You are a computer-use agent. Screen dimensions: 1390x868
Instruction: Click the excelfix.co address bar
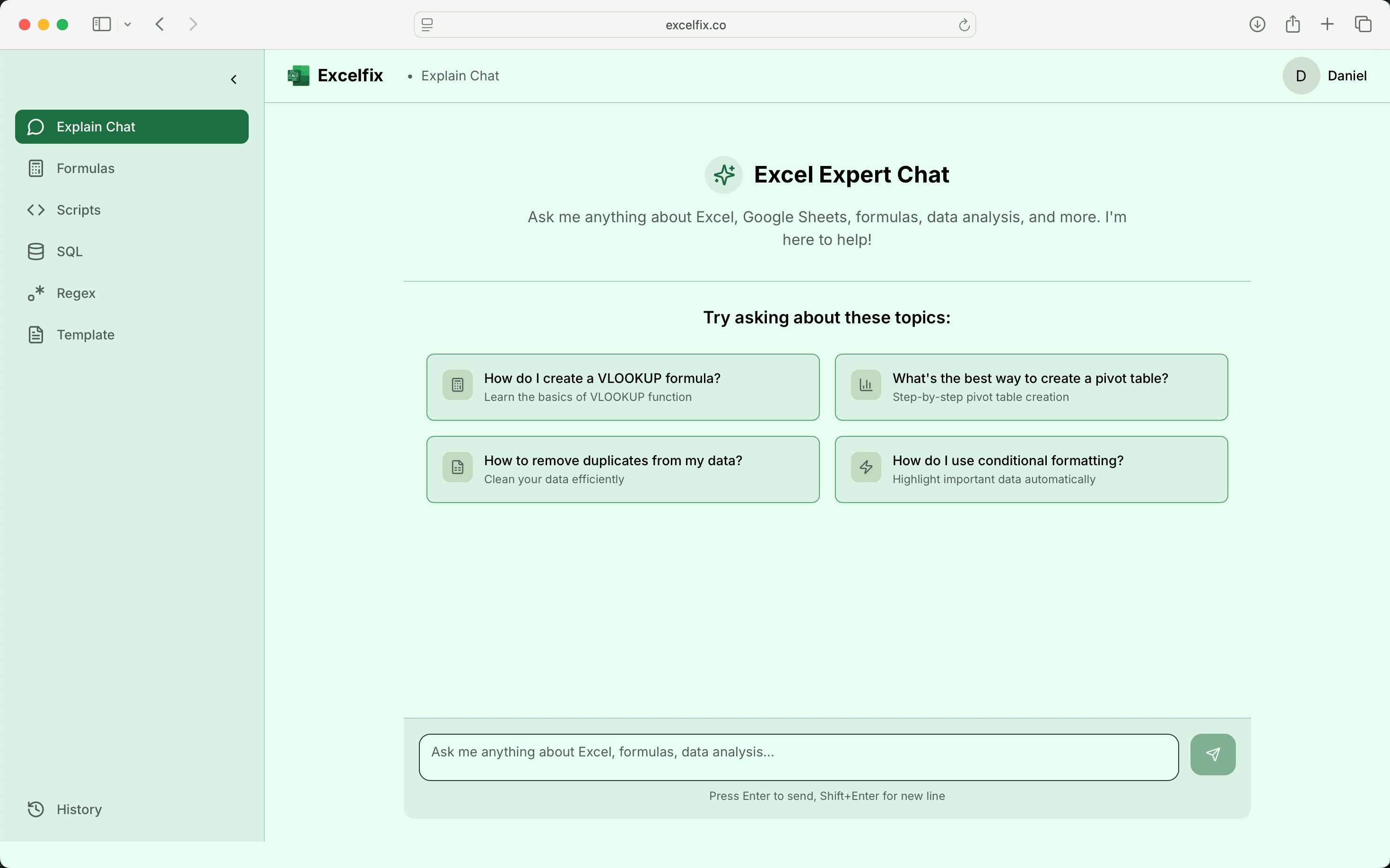(695, 25)
